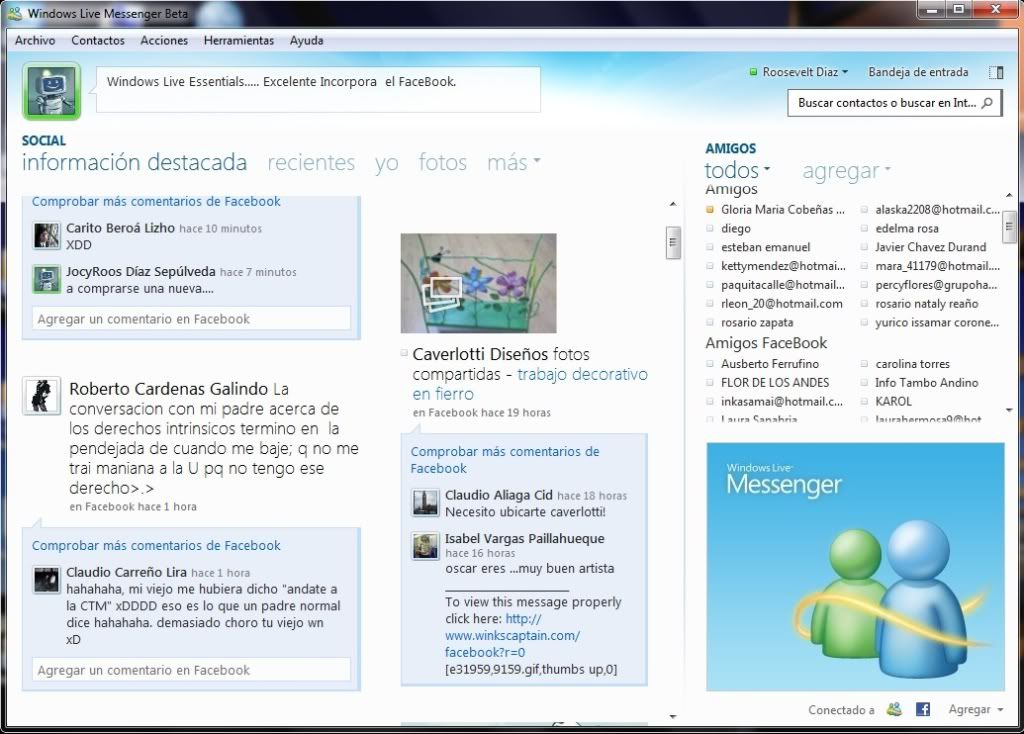Switch to the 'información destacada' tab
Image resolution: width=1024 pixels, height=734 pixels.
coord(135,162)
